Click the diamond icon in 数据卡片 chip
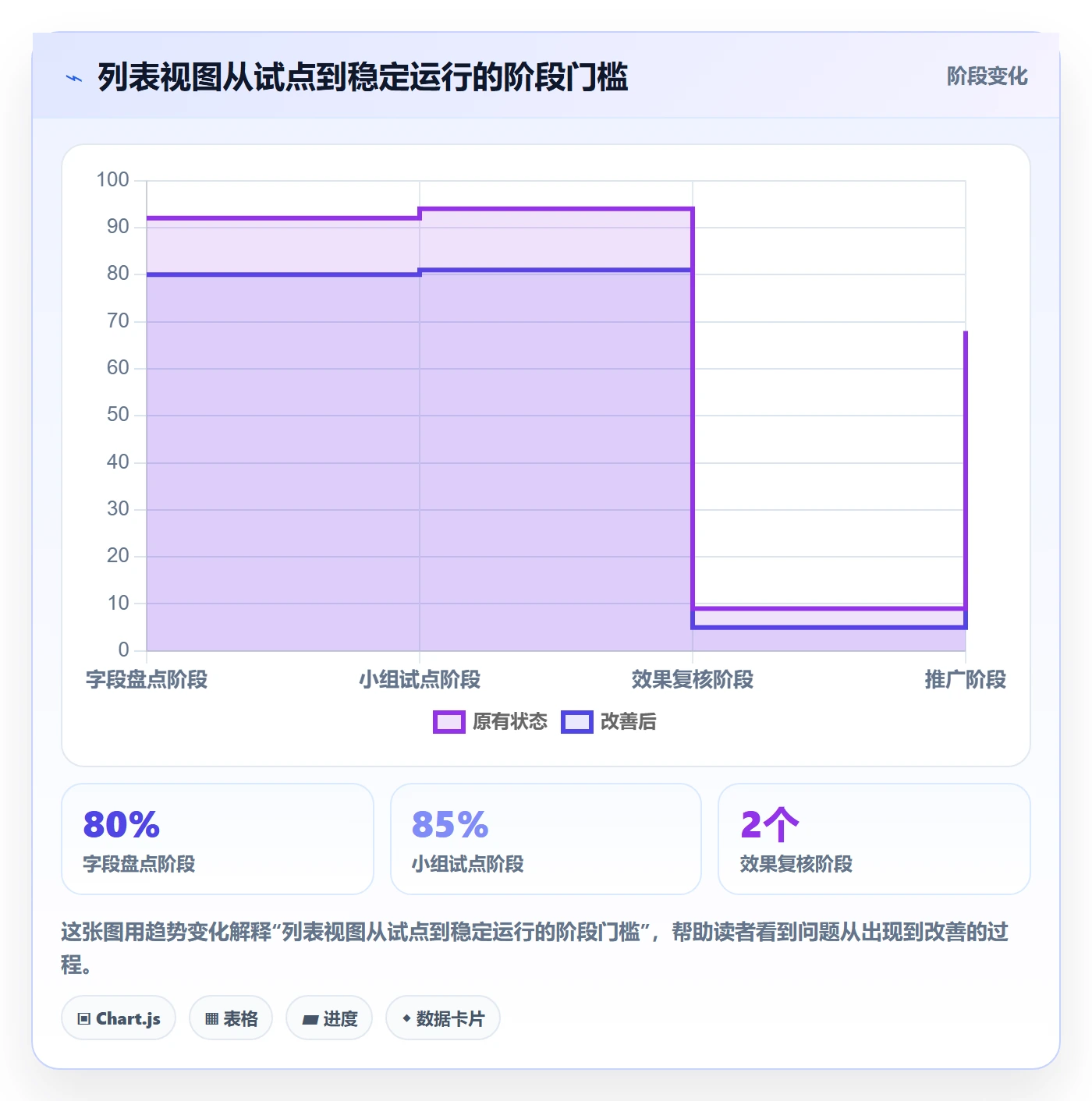 point(406,1018)
